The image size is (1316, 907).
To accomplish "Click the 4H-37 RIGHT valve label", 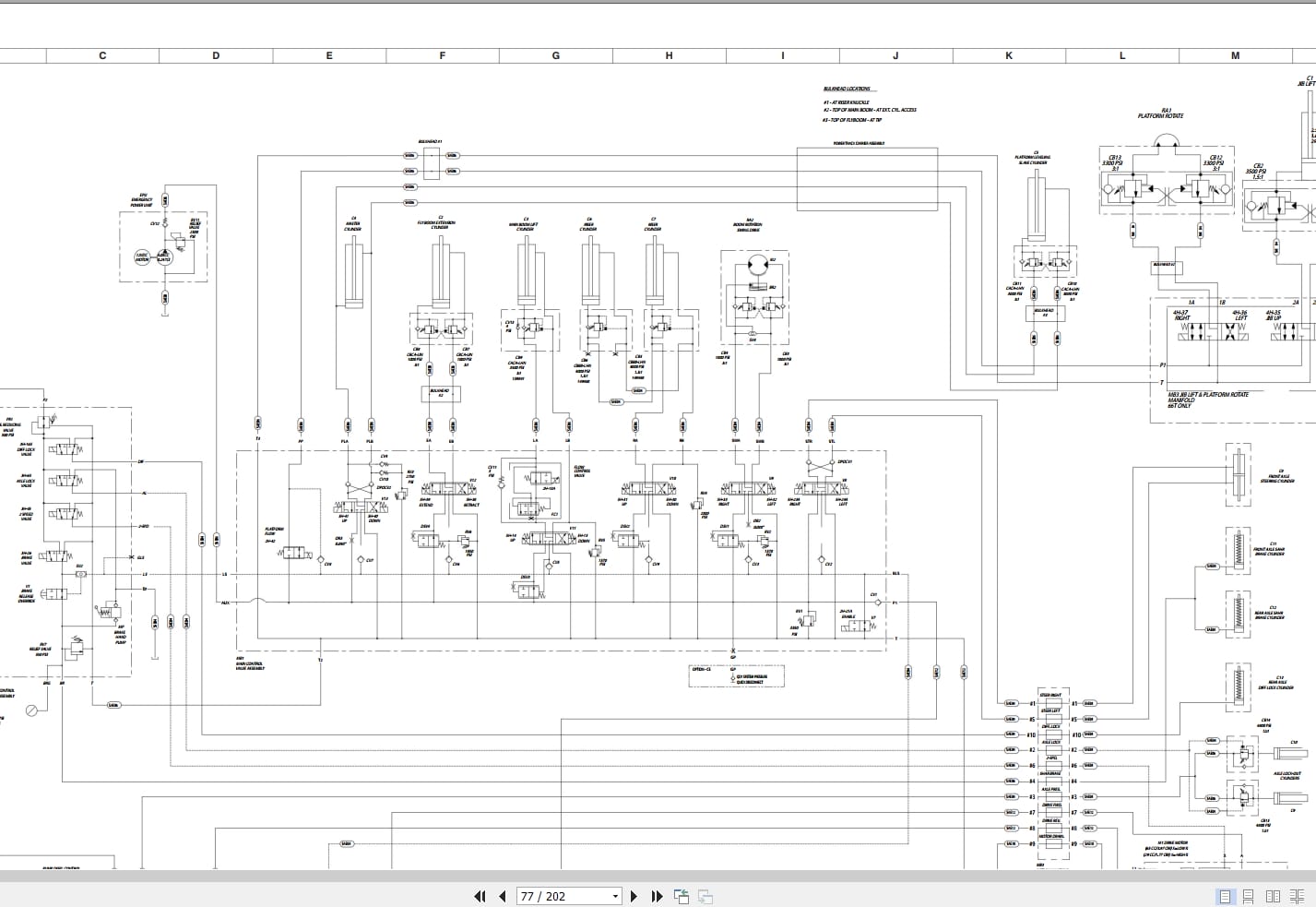I will pyautogui.click(x=1183, y=316).
